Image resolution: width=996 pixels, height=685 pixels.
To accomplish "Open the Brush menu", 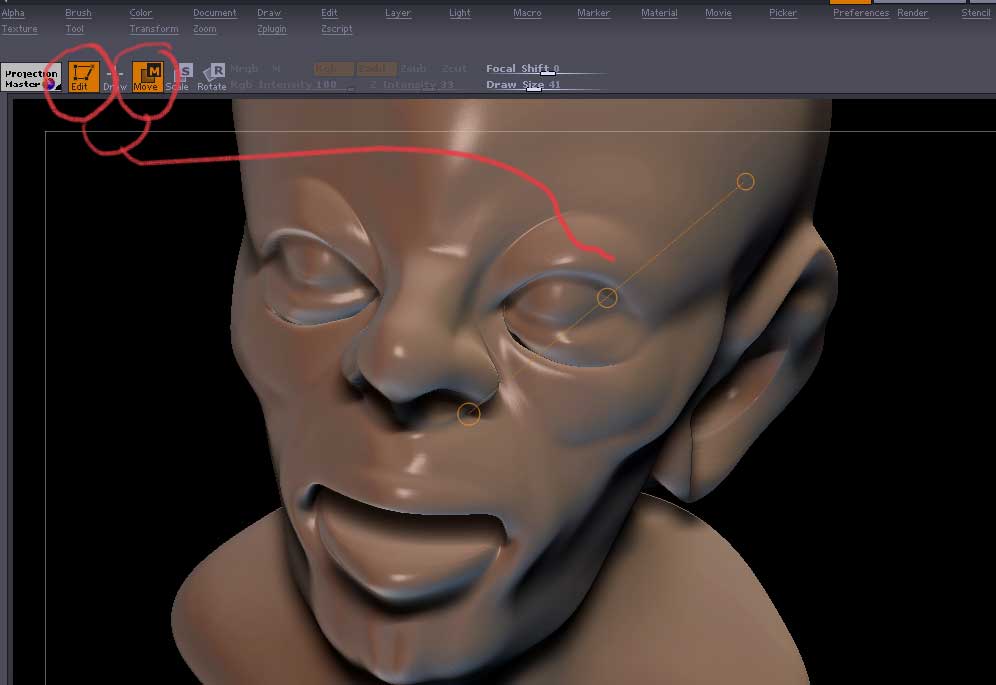I will coord(78,13).
